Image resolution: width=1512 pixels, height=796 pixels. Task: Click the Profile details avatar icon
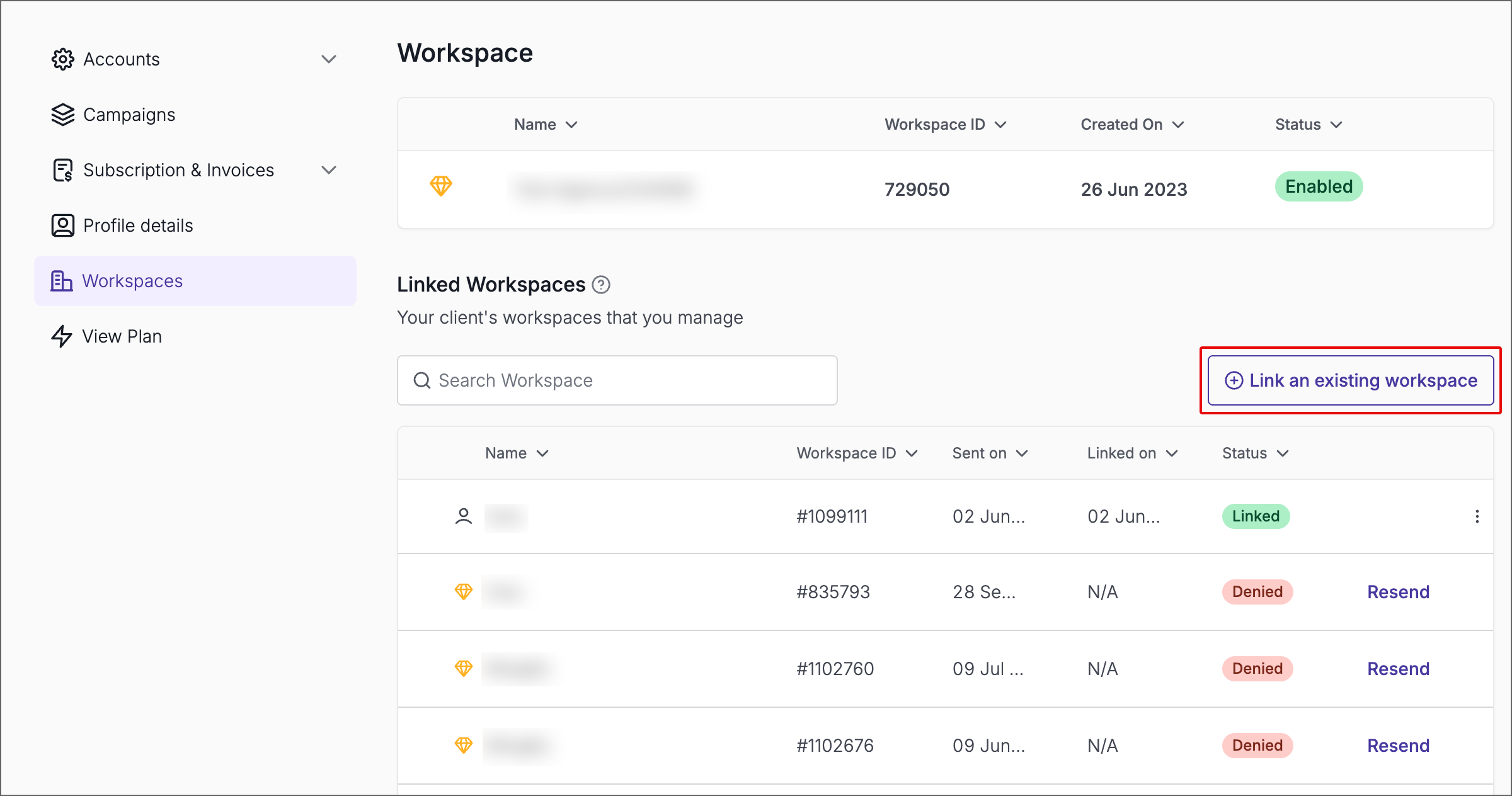pyautogui.click(x=62, y=225)
